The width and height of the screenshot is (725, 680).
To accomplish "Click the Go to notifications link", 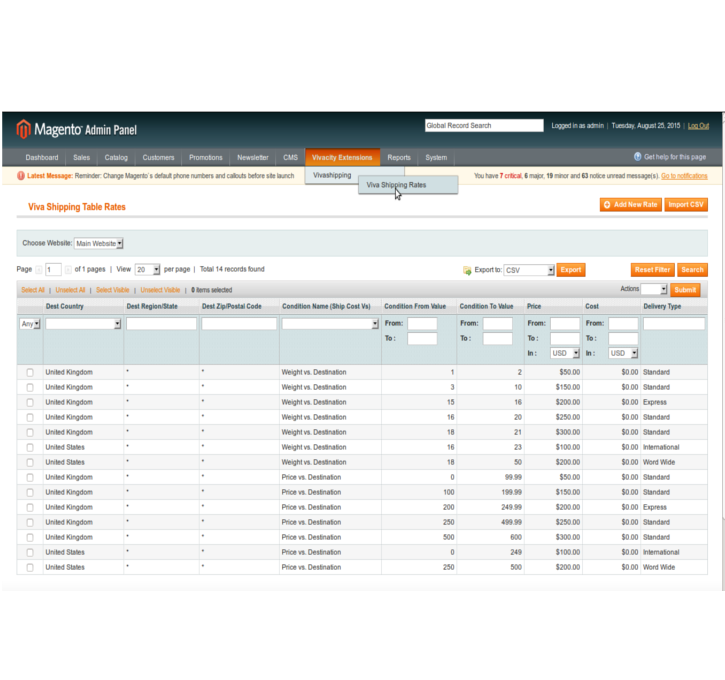I will pyautogui.click(x=684, y=176).
